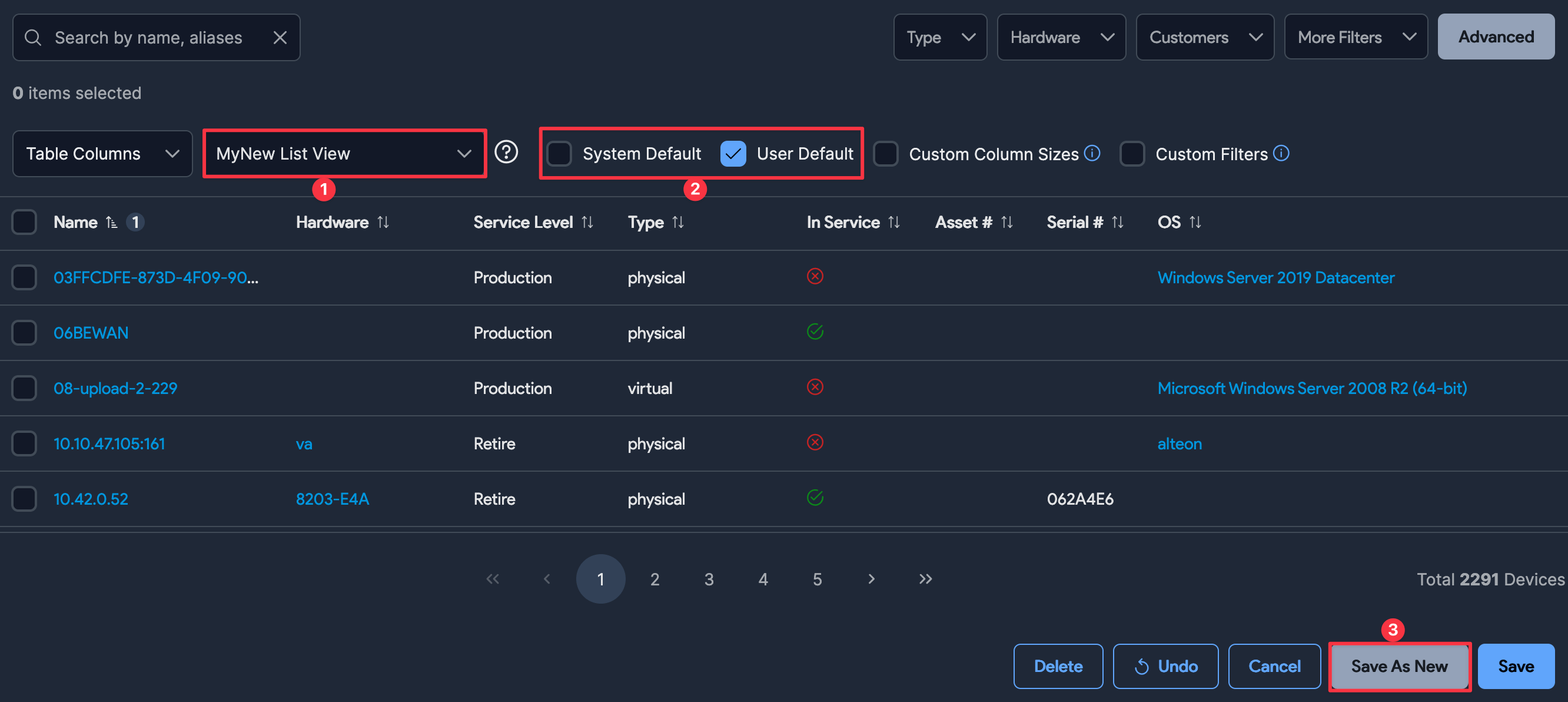
Task: Select the row checkbox for 06BEWAN
Action: tap(24, 332)
